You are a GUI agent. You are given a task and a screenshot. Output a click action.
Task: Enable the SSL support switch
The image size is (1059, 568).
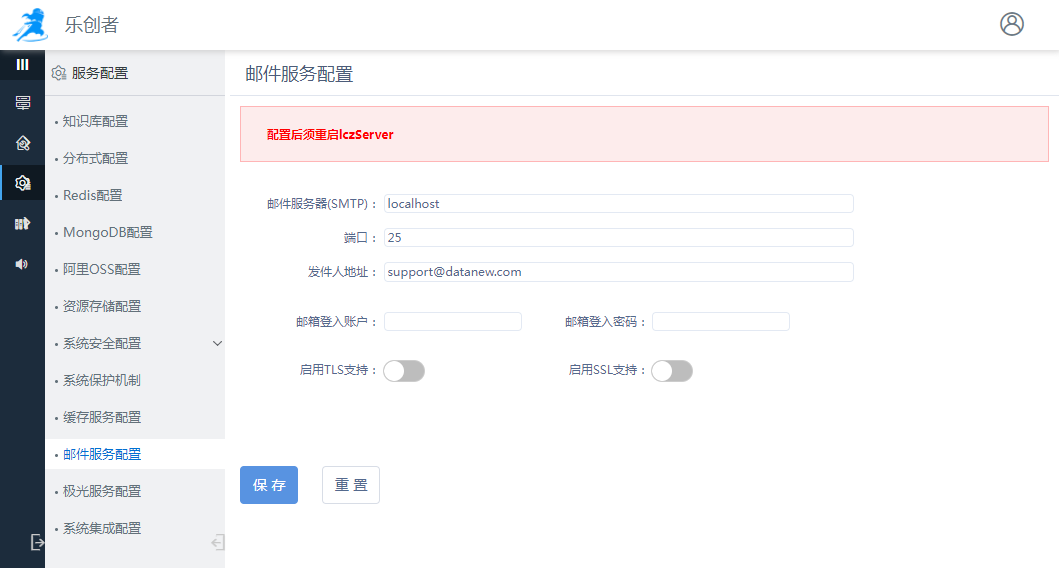pyautogui.click(x=671, y=371)
